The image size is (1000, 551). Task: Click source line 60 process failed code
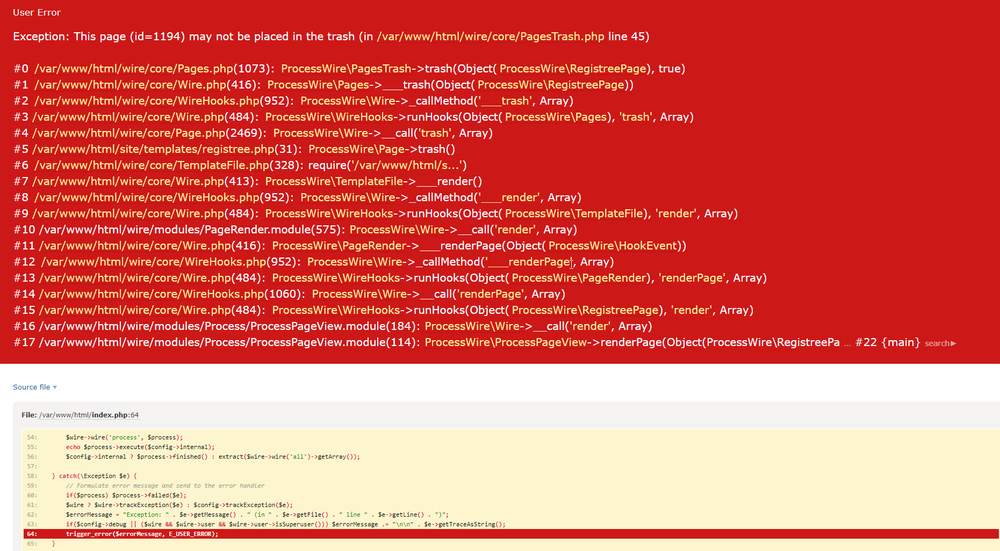coord(126,494)
